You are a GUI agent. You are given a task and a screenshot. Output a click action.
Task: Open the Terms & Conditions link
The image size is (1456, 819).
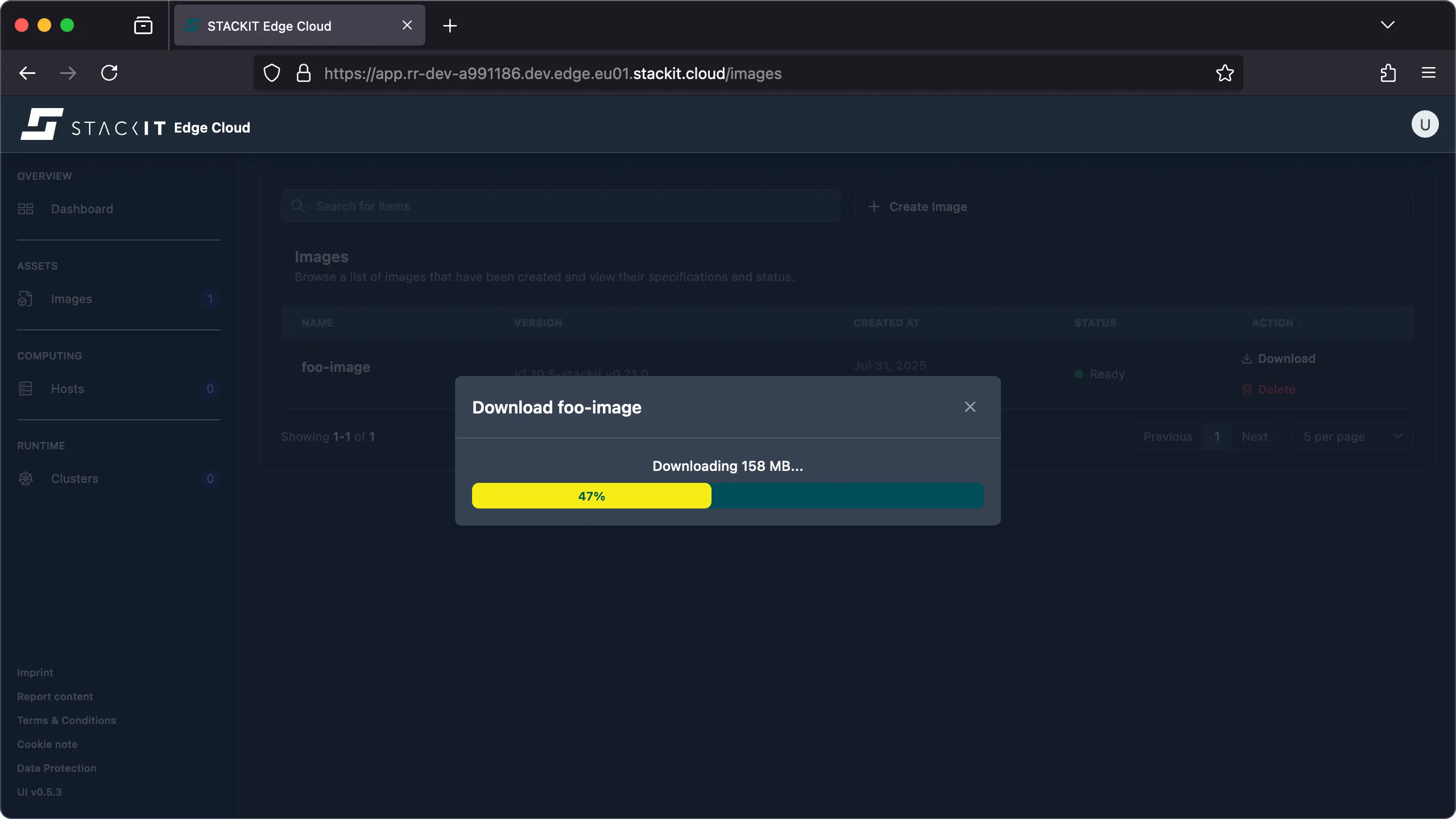(x=66, y=720)
